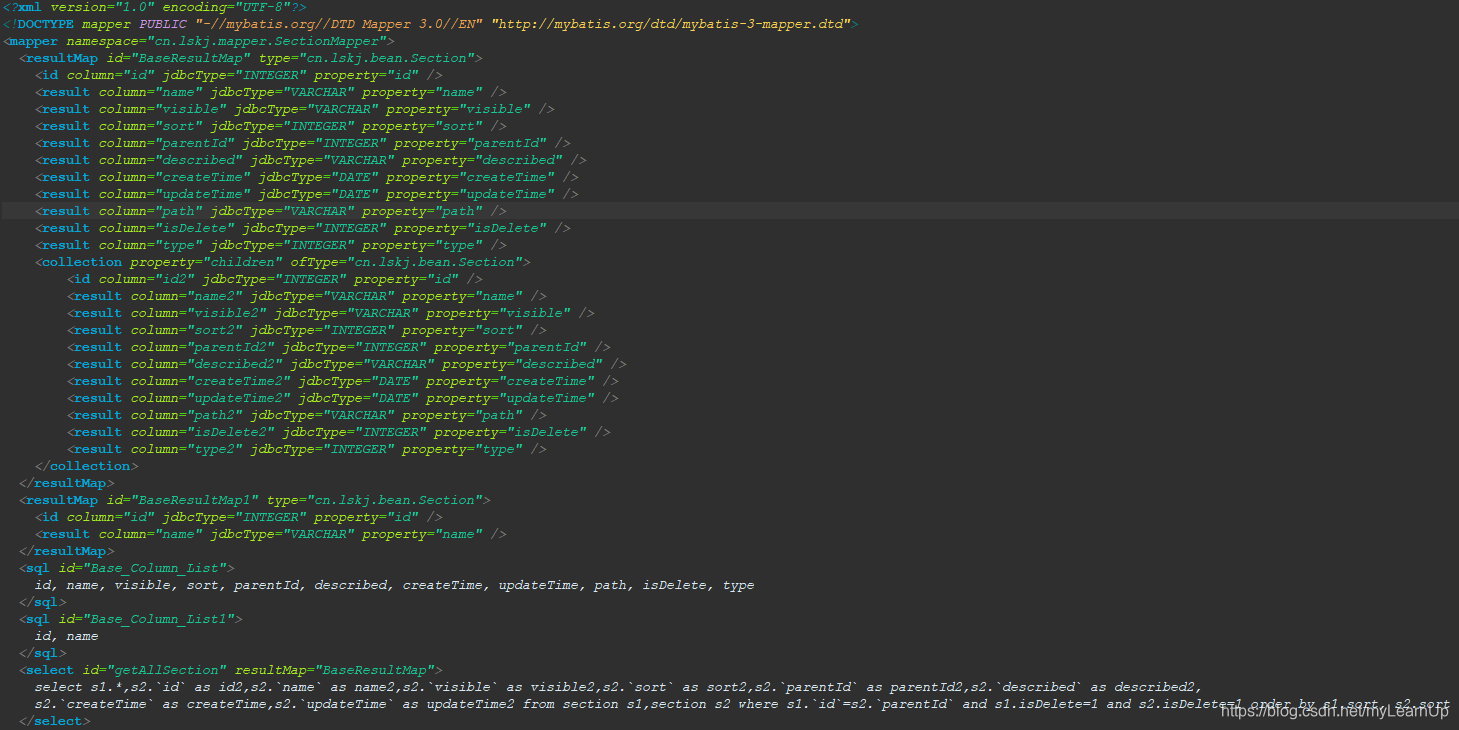Click the full Base_Column_List column names line
Screen dimensions: 1459x730
click(x=394, y=585)
